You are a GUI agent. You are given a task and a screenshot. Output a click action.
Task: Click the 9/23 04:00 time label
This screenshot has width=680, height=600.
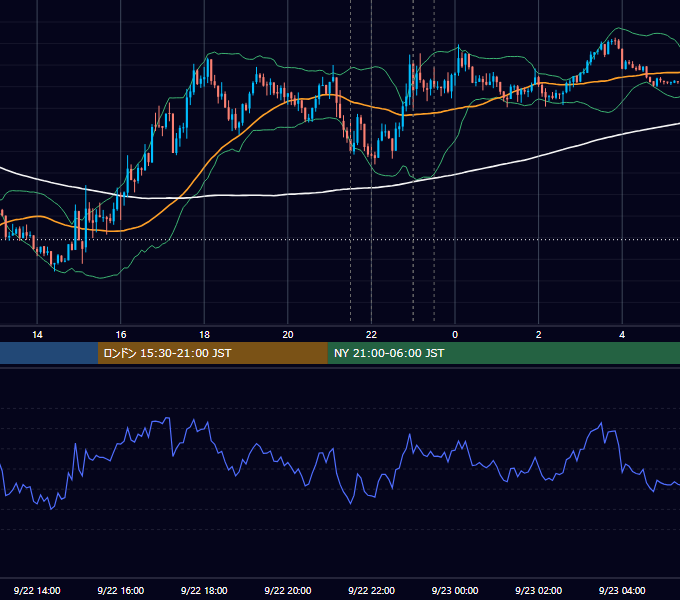pos(622,590)
